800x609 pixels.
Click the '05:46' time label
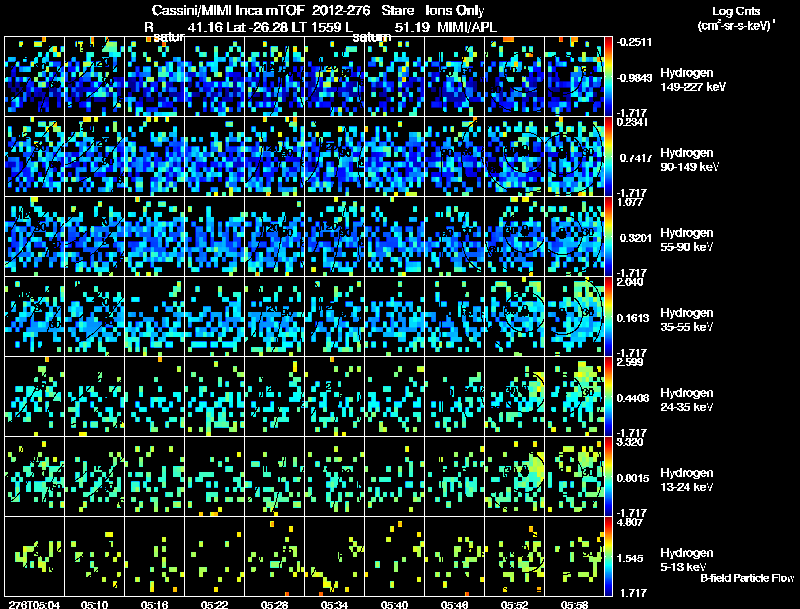[454, 604]
